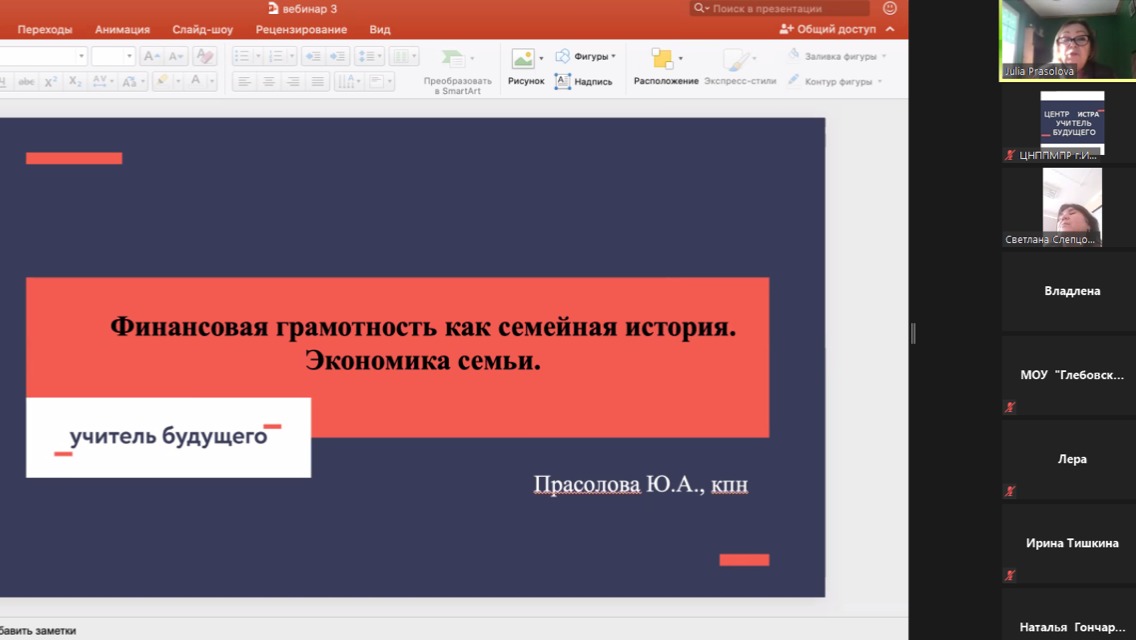Screen dimensions: 1136x640
Task: Insert a picture using the Рисунок icon
Action: point(521,56)
